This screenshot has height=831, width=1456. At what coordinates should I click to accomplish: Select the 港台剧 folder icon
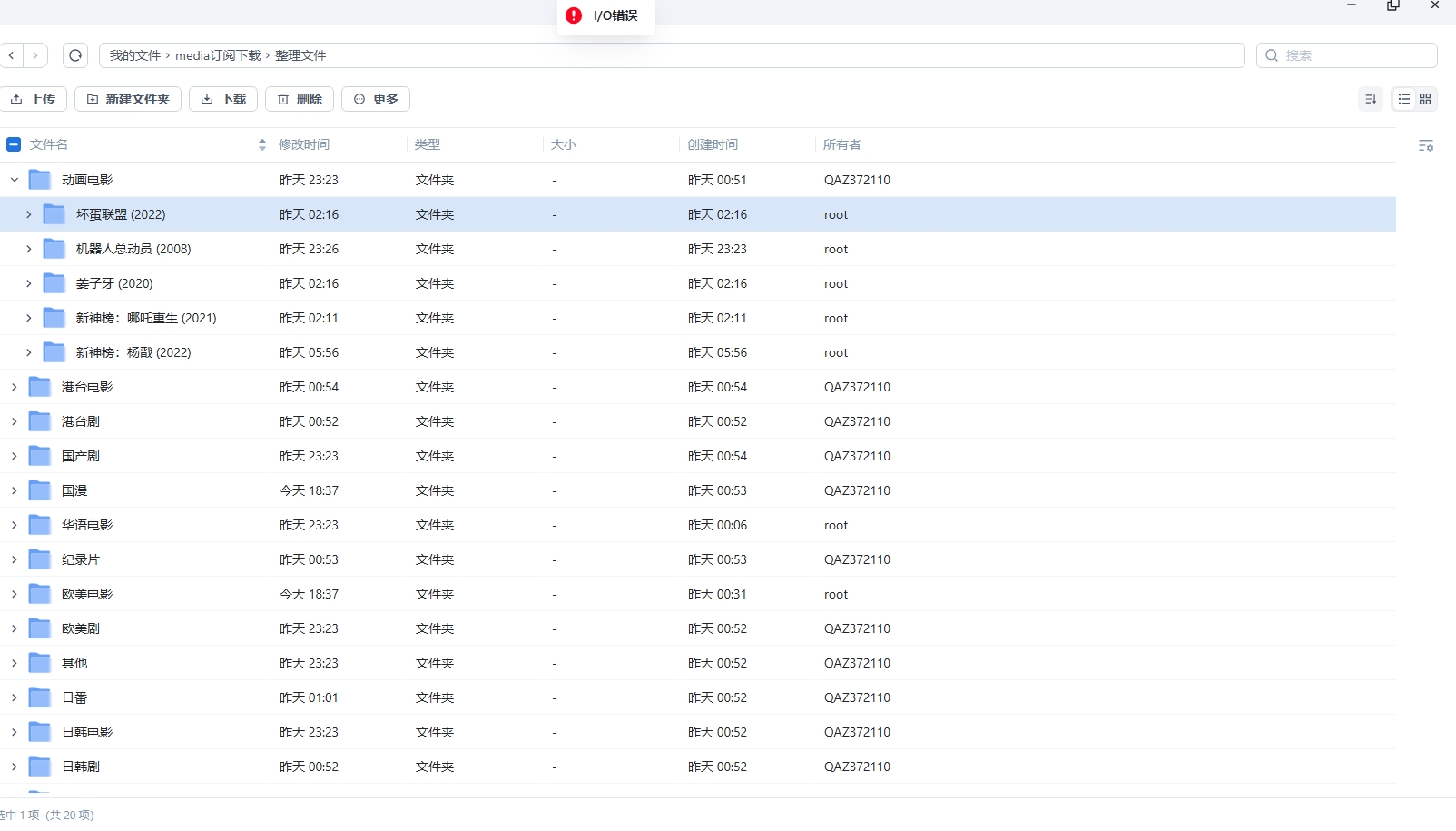40,421
